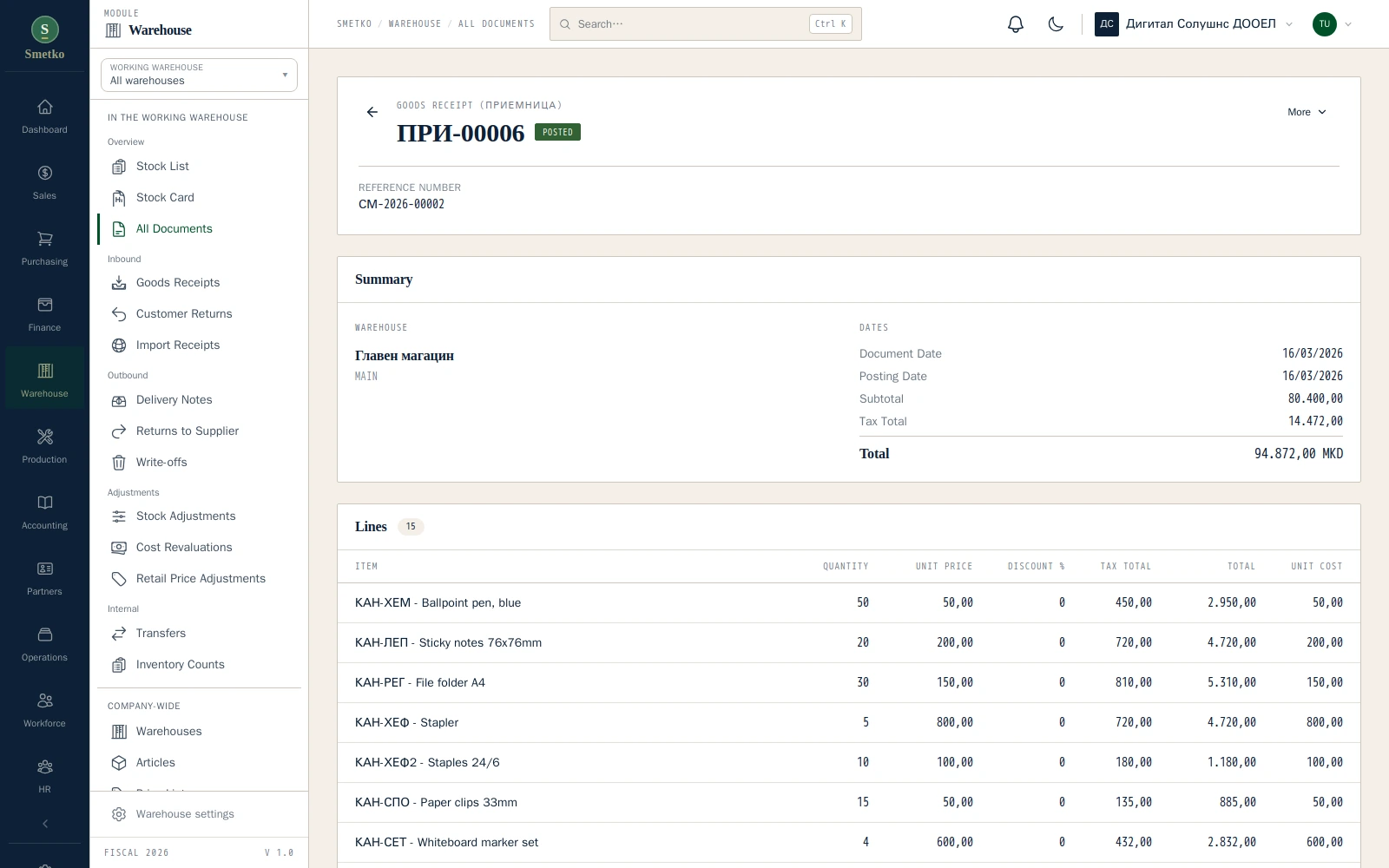1389x868 pixels.
Task: Open Customer Returns
Action: (x=199, y=313)
